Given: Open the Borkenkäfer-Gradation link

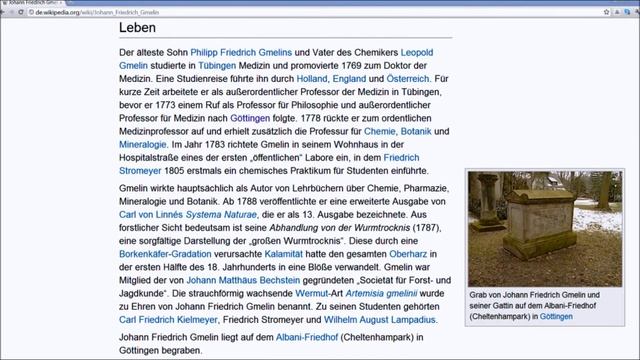Looking at the screenshot, I should [x=165, y=254].
